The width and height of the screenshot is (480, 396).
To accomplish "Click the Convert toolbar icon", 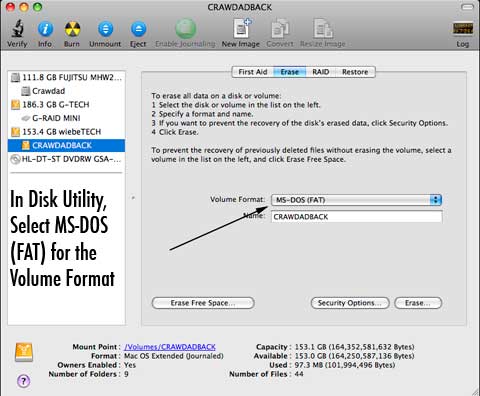I will coord(280,29).
